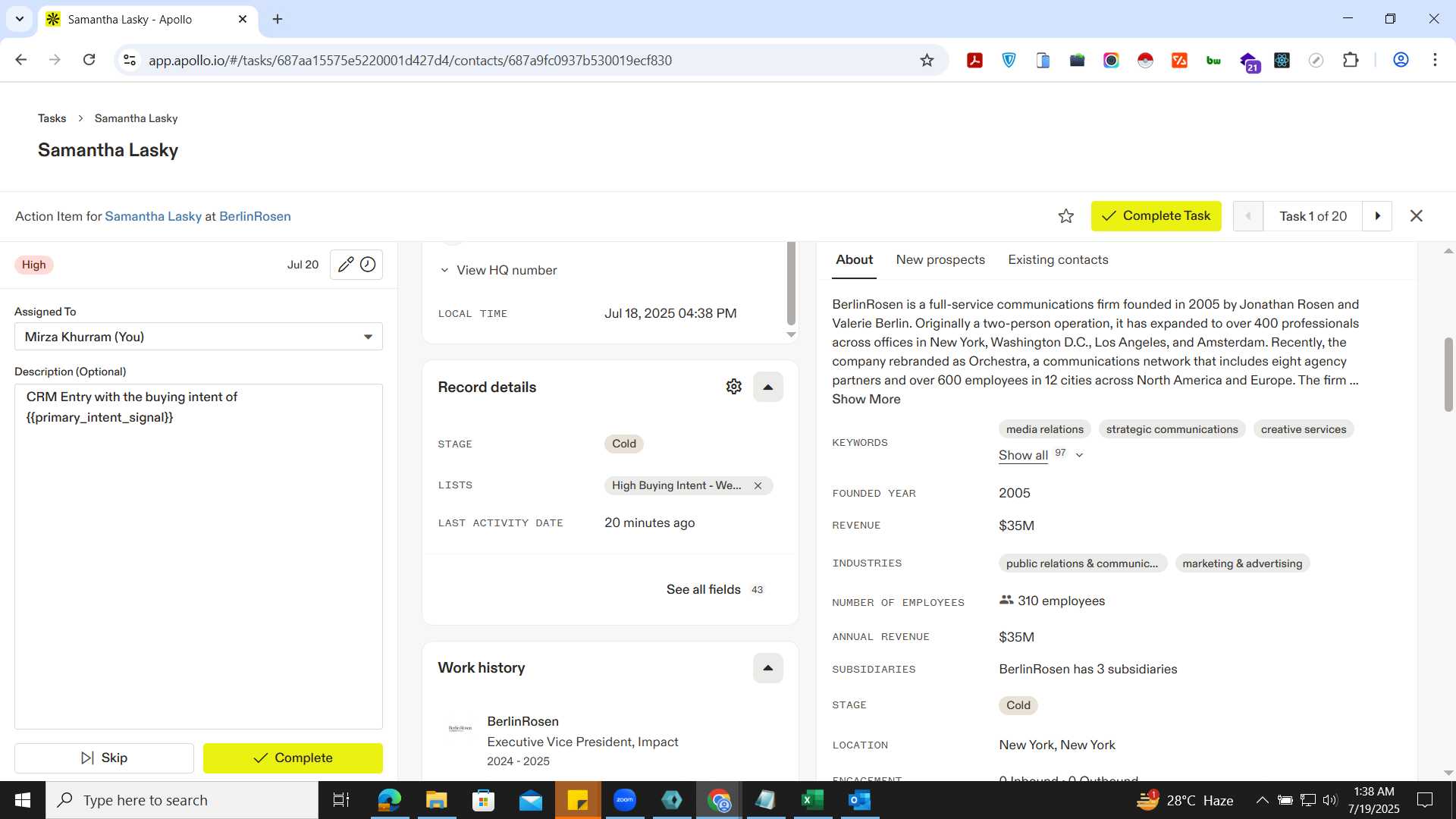The width and height of the screenshot is (1456, 819).
Task: Go back to Tasks breadcrumb
Action: 52,118
